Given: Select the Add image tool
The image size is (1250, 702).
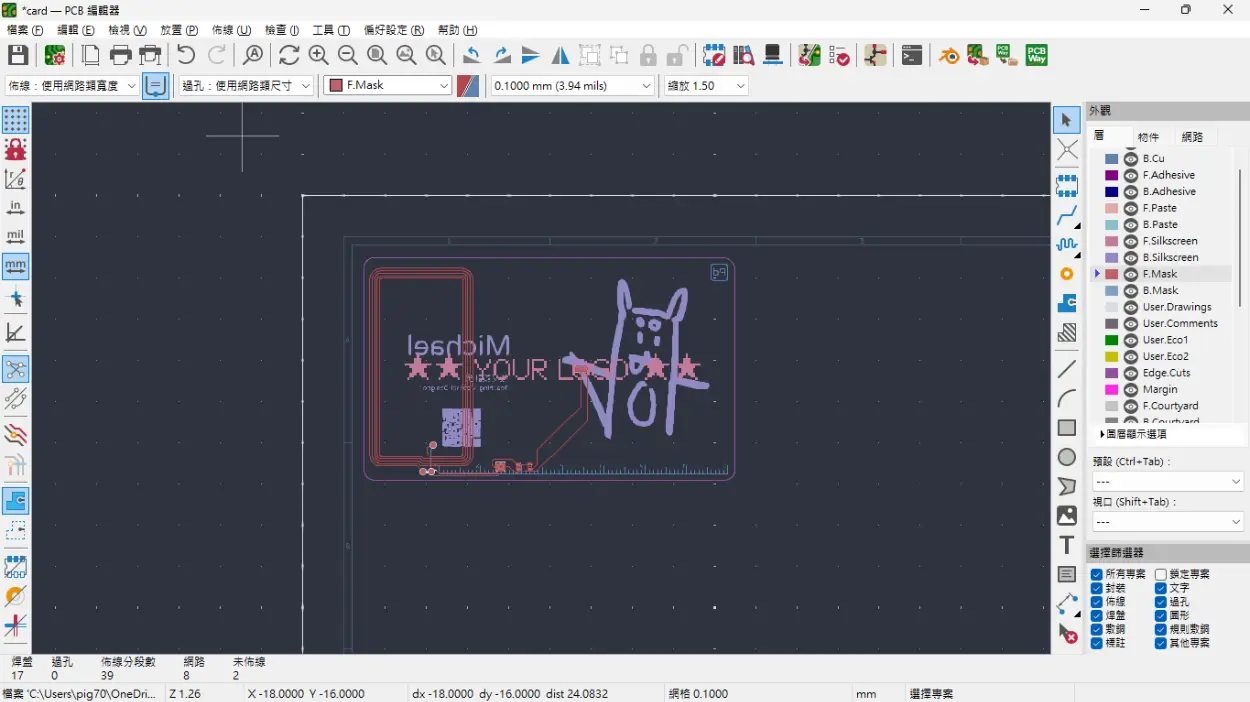Looking at the screenshot, I should pos(1067,516).
